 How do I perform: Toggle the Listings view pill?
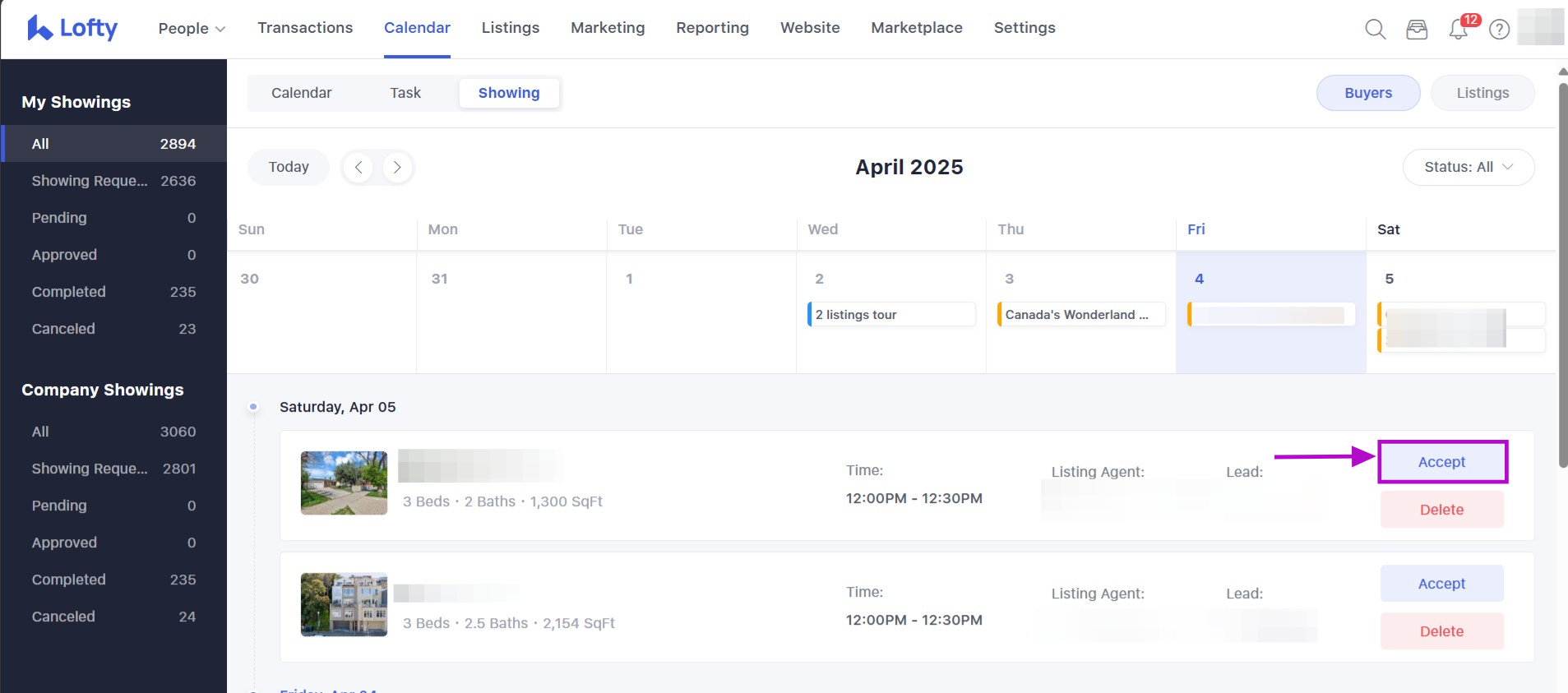click(x=1482, y=93)
